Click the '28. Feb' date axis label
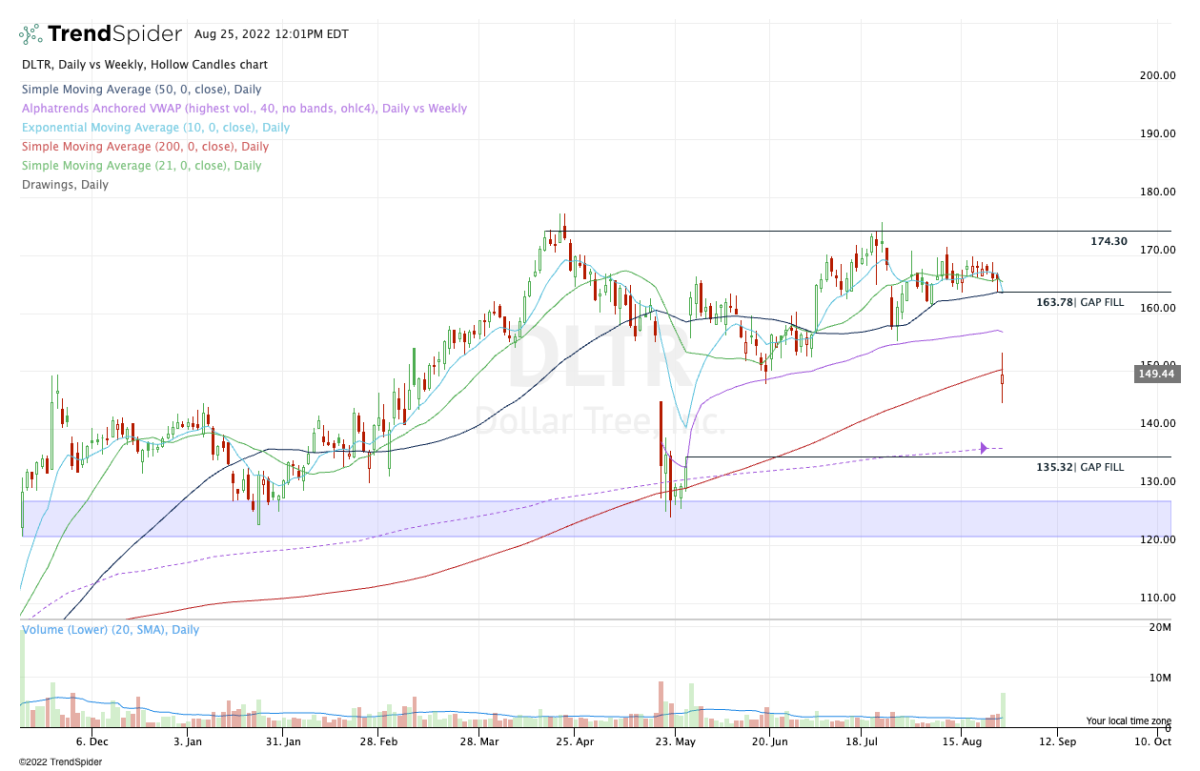The height and width of the screenshot is (771, 1200). (381, 742)
